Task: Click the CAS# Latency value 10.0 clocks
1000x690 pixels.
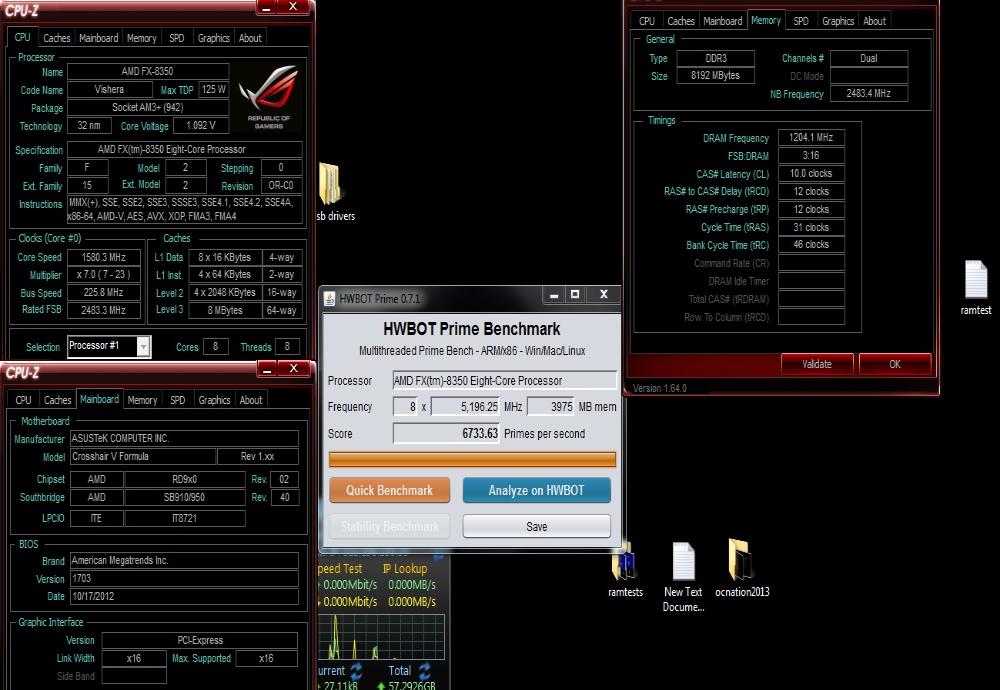Action: point(811,173)
